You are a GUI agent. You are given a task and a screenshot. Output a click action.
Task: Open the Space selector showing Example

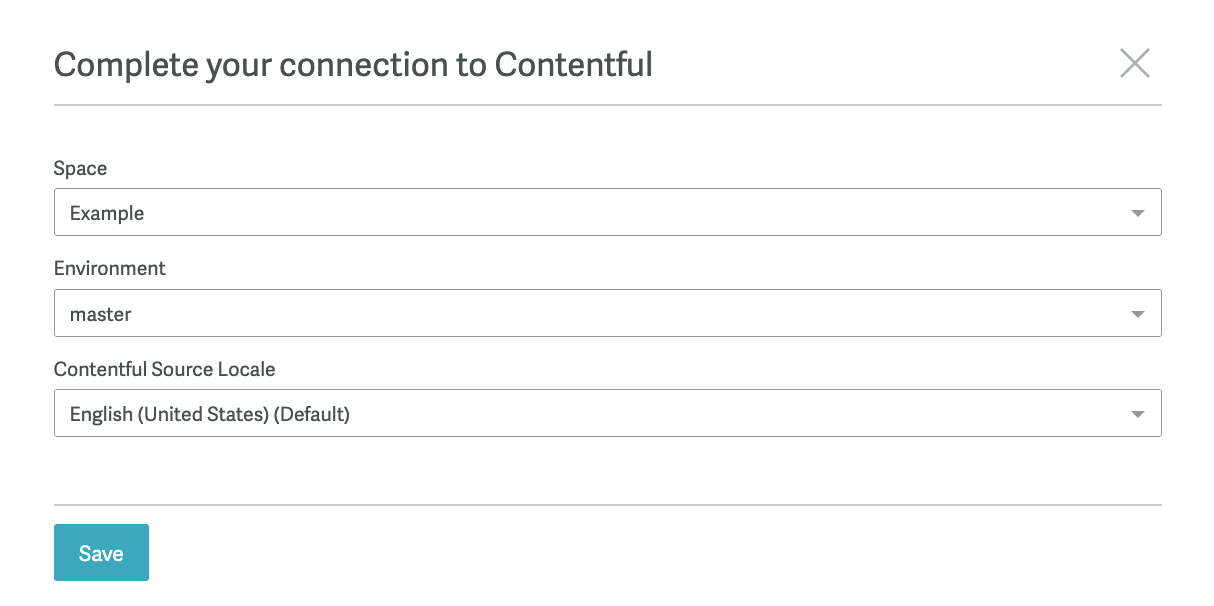(x=607, y=212)
